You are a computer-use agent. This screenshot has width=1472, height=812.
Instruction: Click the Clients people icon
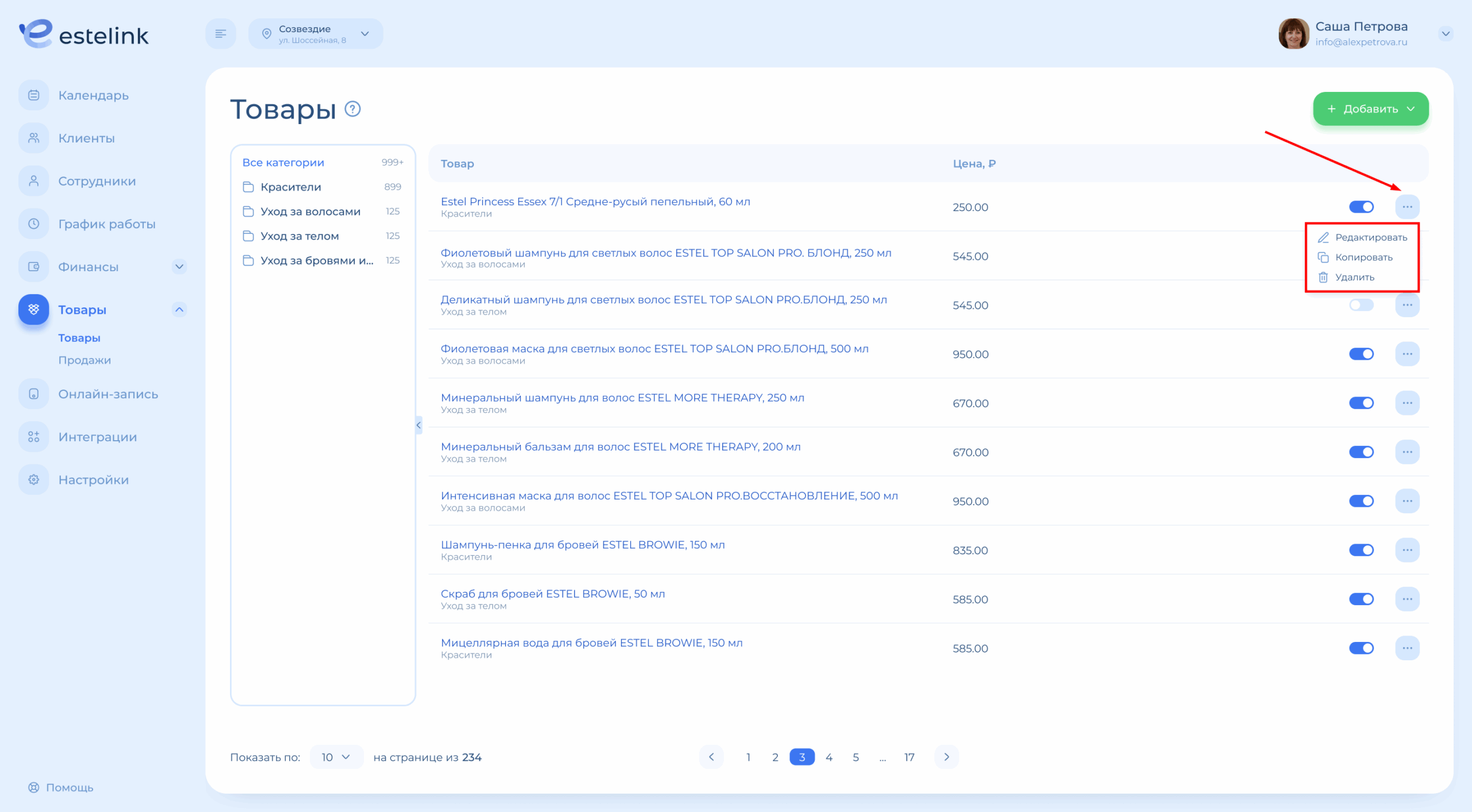[33, 138]
